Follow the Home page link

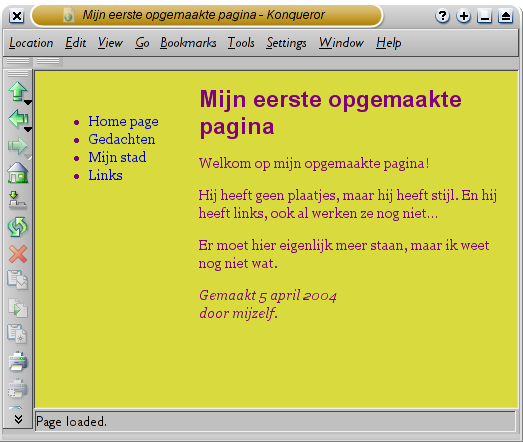(123, 121)
